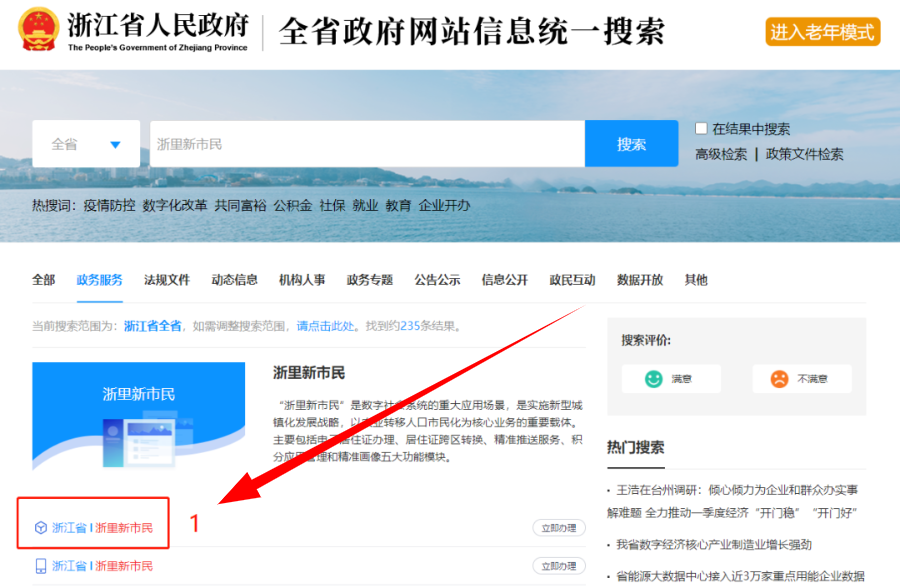The image size is (900, 588).
Task: Click the phone icon beside second 浙里新市民 result
Action: pyautogui.click(x=41, y=566)
